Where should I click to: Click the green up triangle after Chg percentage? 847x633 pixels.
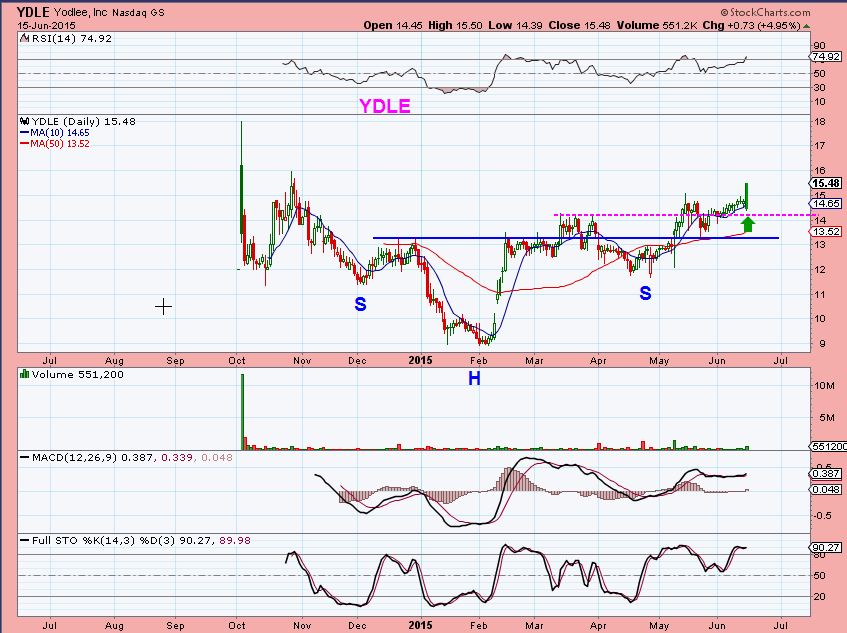click(806, 25)
